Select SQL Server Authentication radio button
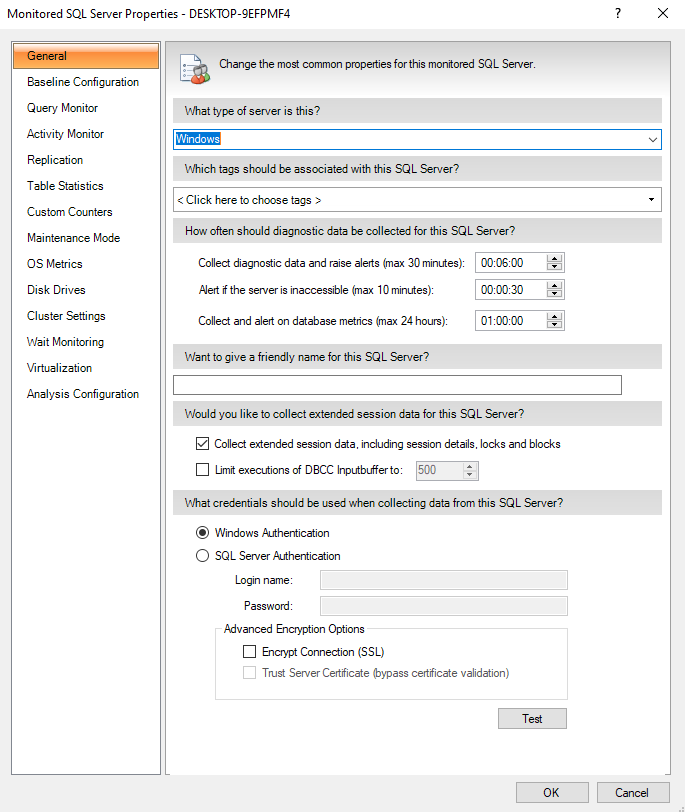 pos(203,556)
